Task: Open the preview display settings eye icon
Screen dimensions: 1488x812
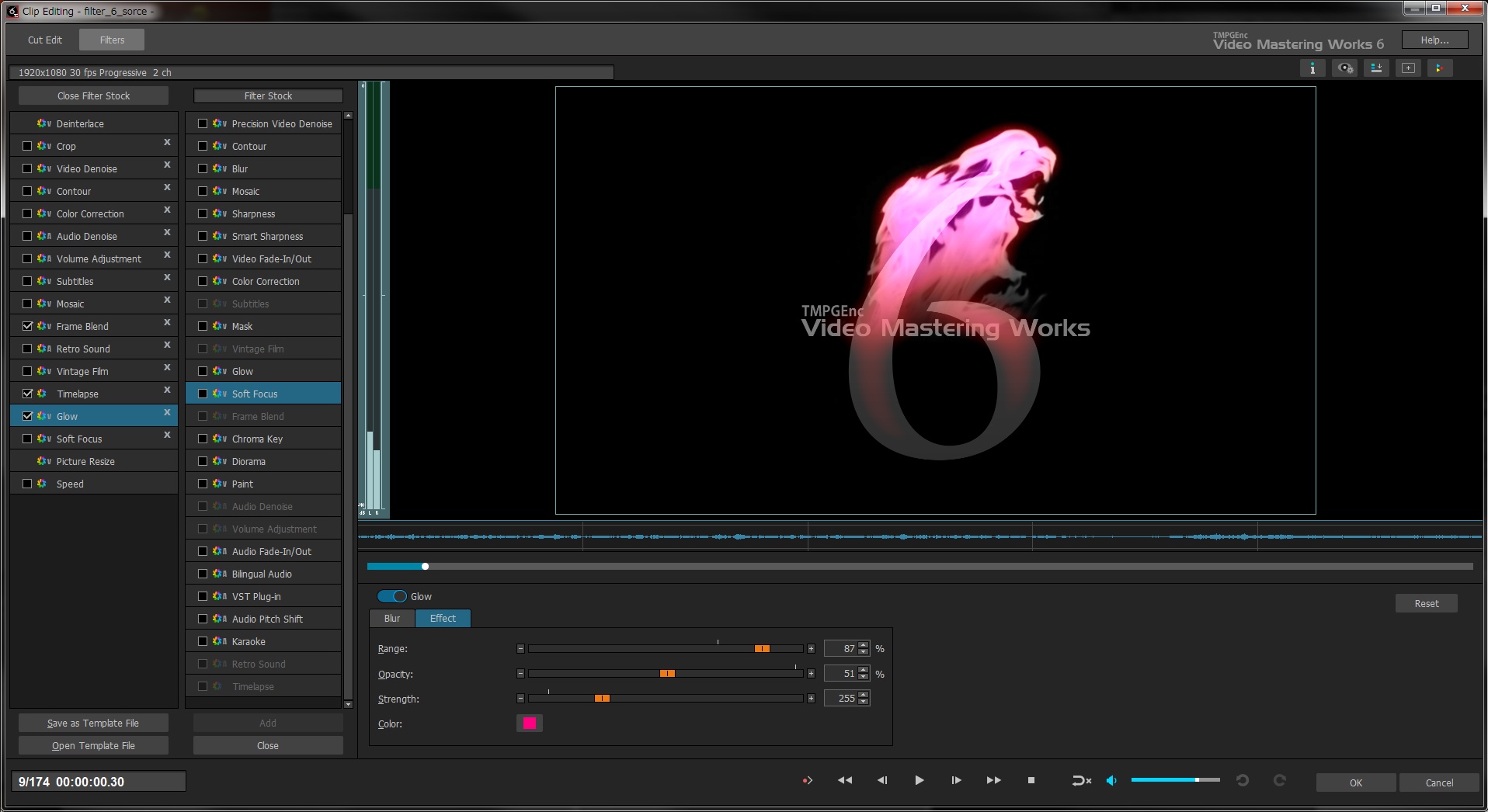Action: coord(1344,68)
